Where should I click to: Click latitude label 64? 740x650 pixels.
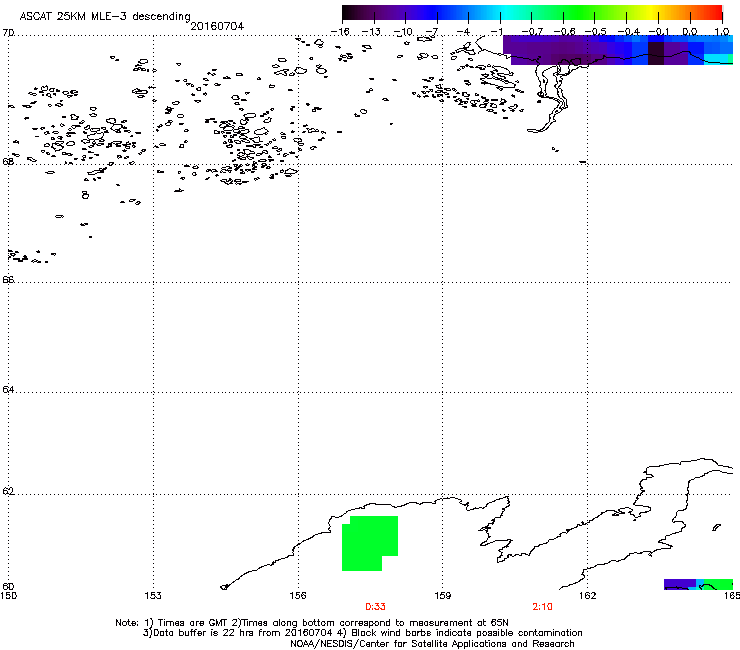click(8, 389)
